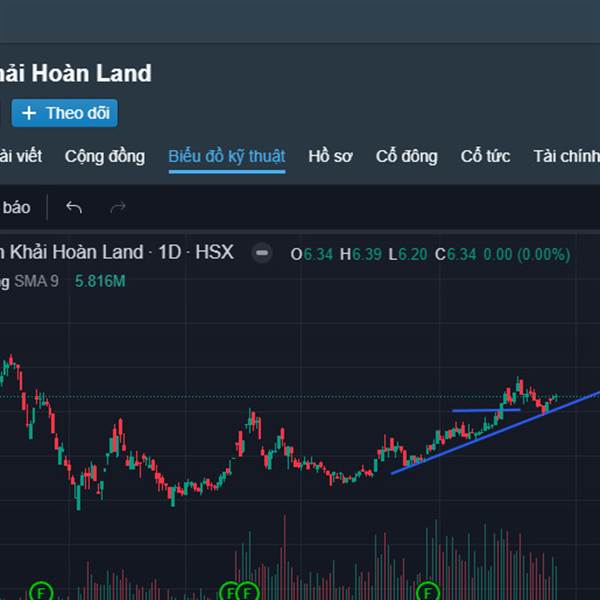This screenshot has height=600, width=600.
Task: Collapse the chart legend toggle button
Action: pyautogui.click(x=262, y=253)
